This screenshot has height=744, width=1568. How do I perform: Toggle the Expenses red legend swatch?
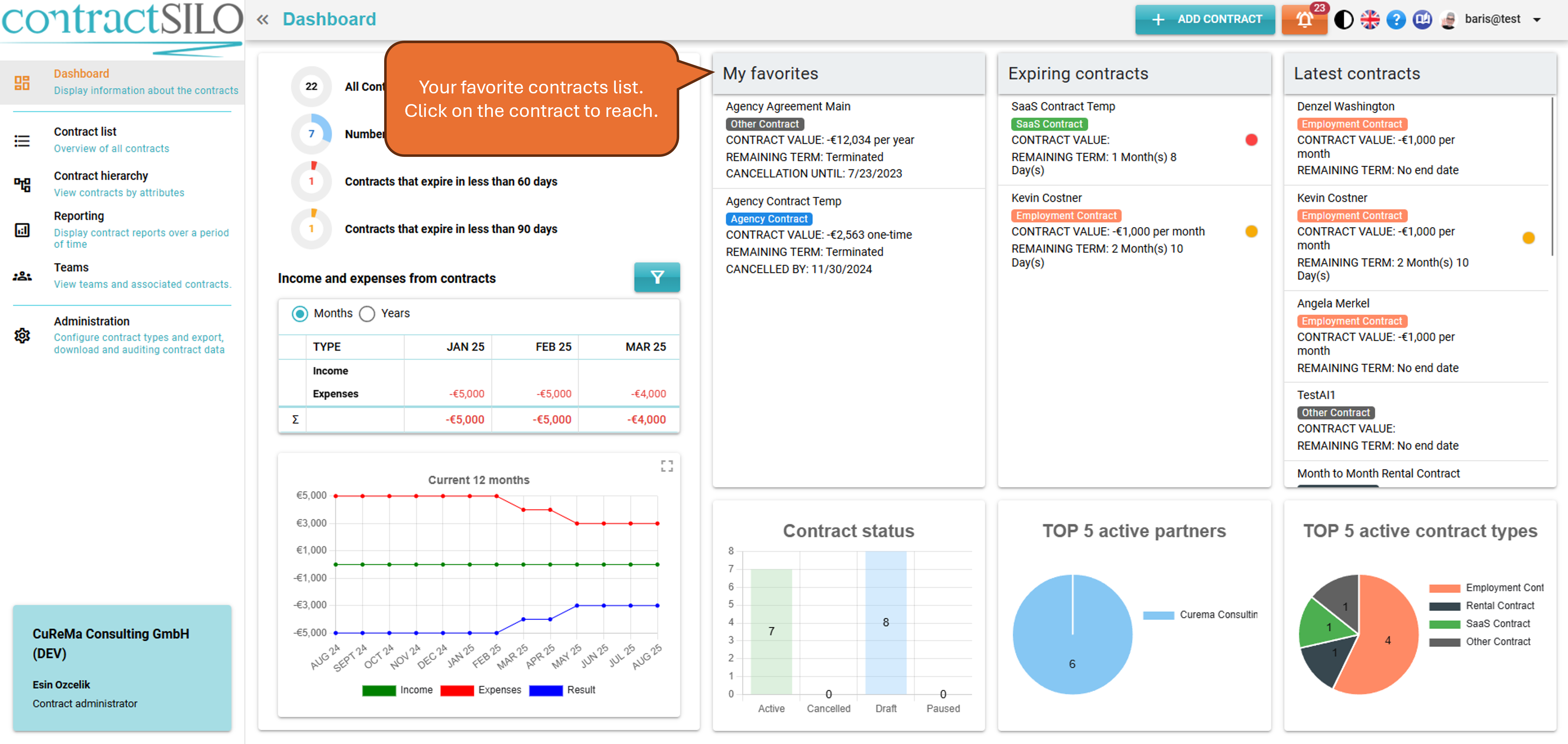(457, 690)
